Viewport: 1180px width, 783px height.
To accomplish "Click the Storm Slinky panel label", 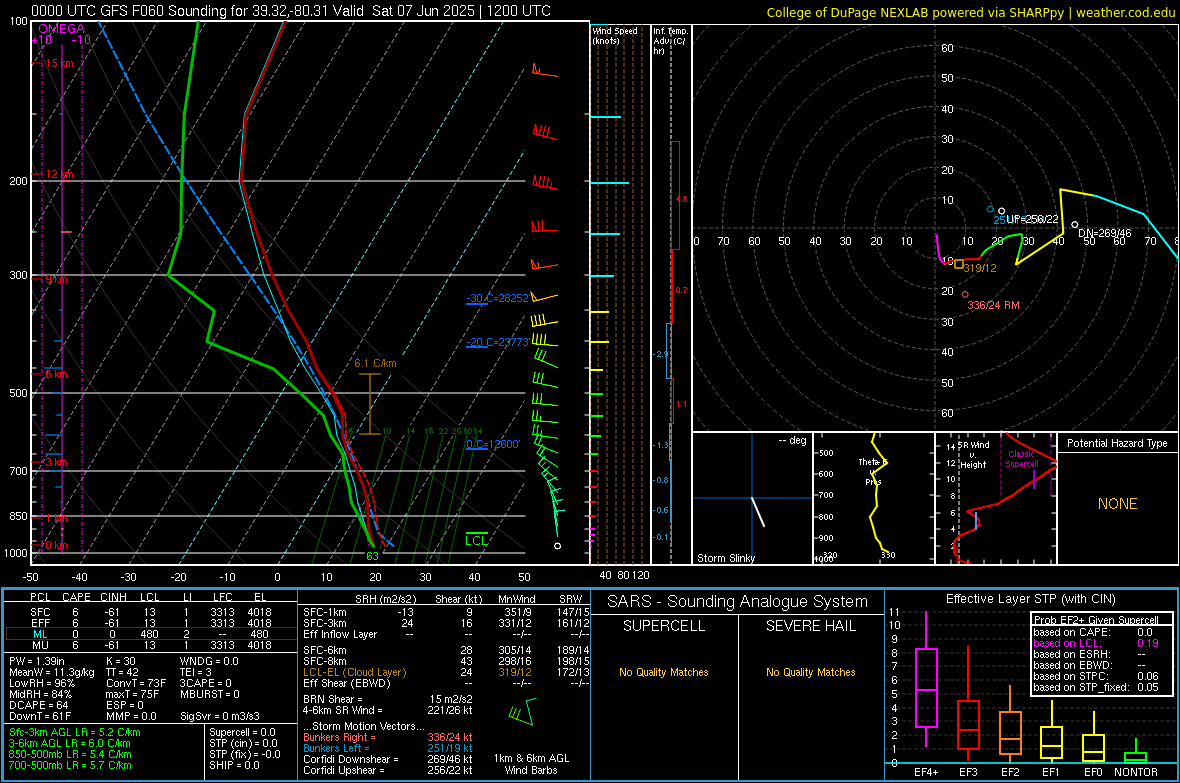I will 725,558.
